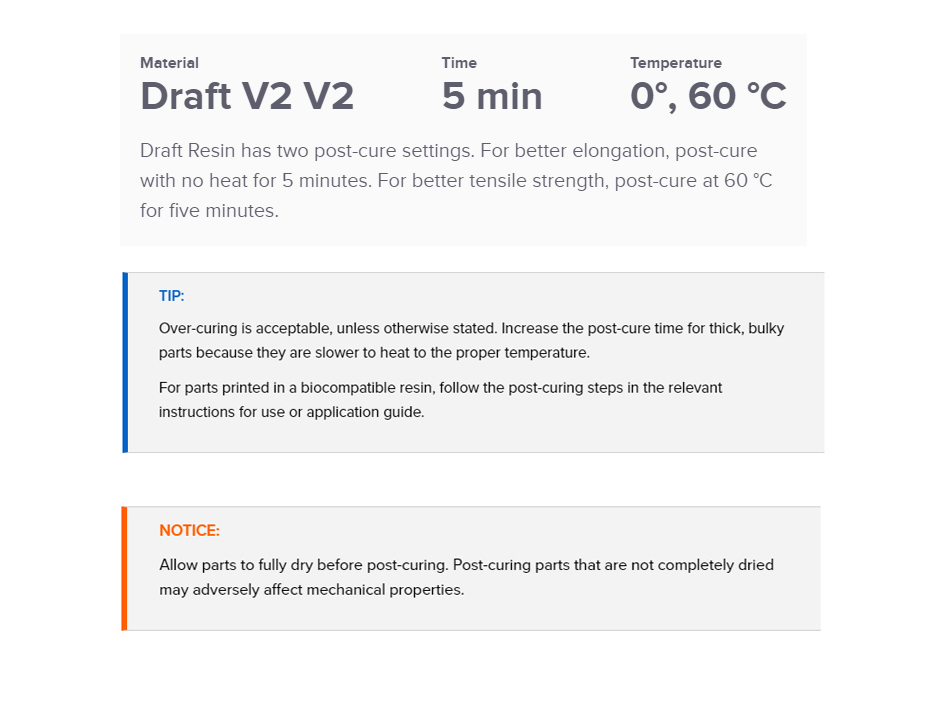Viewport: 940px width, 711px height.
Task: Click the Draft Resin post-cure description paragraph
Action: [x=456, y=180]
